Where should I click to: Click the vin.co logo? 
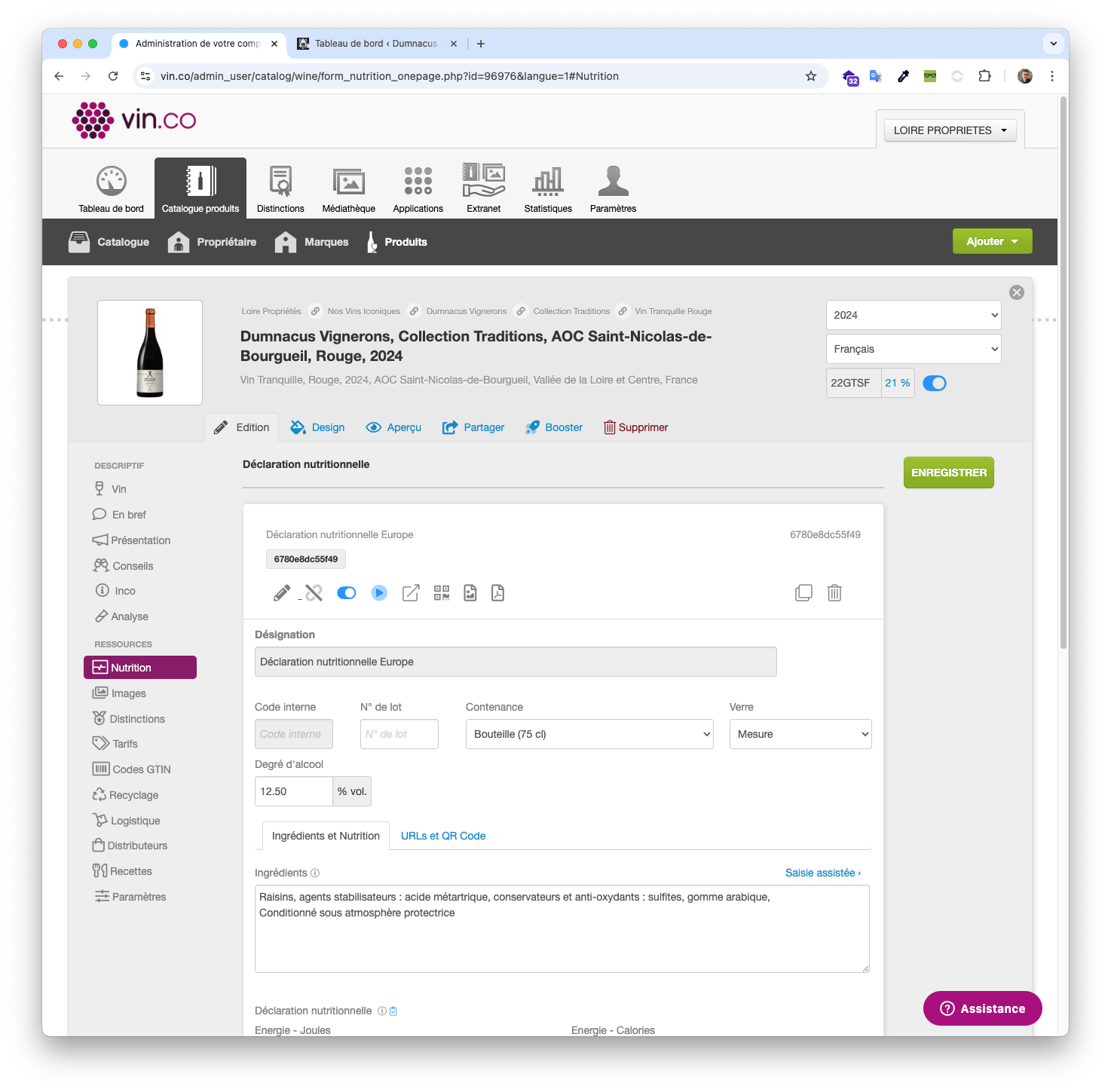click(134, 120)
